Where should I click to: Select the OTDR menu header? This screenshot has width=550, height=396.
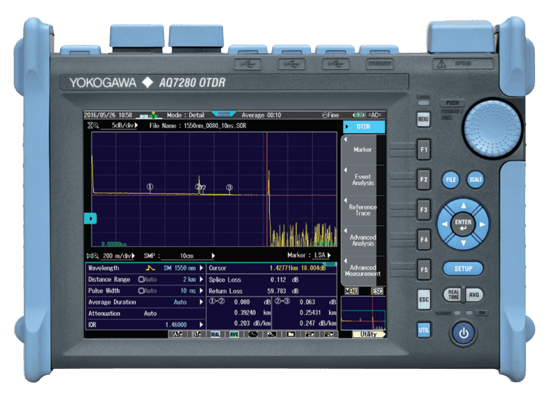tap(364, 126)
